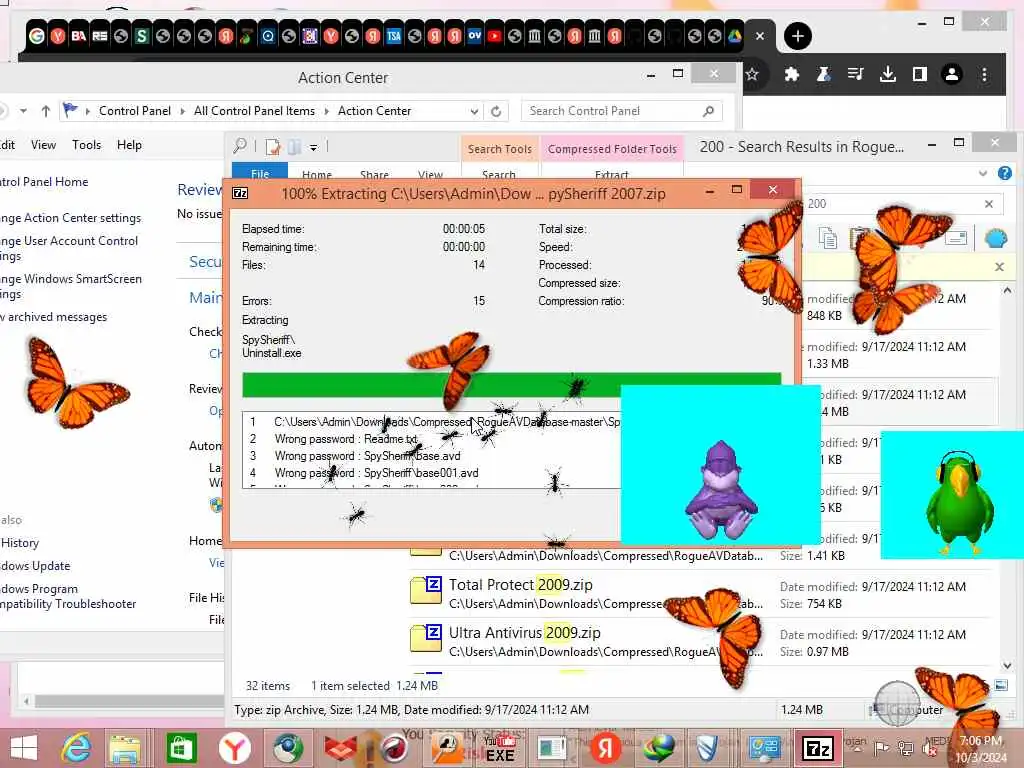This screenshot has height=768, width=1024.
Task: Open Change Windows SmartScreen settings link
Action: click(71, 286)
